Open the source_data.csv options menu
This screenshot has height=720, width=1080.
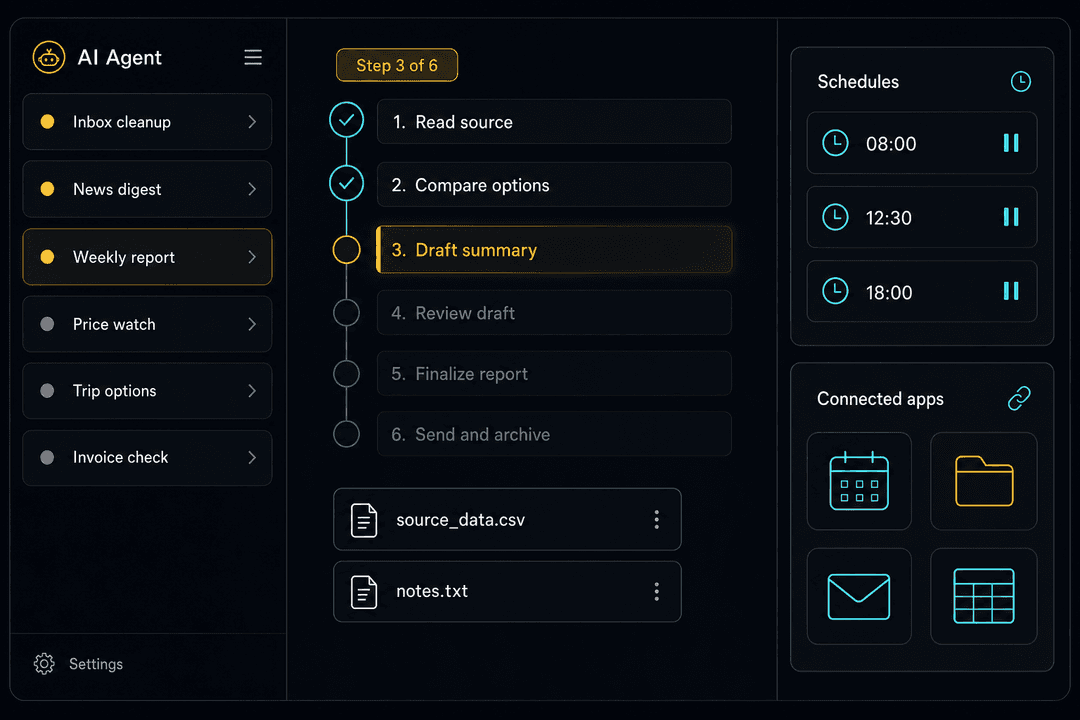(656, 520)
